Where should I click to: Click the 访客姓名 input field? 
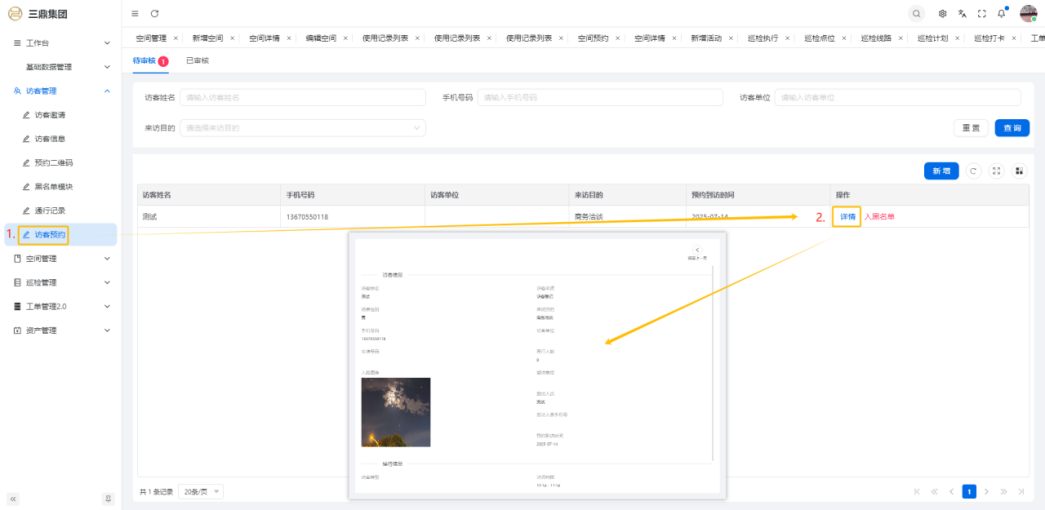[x=300, y=97]
